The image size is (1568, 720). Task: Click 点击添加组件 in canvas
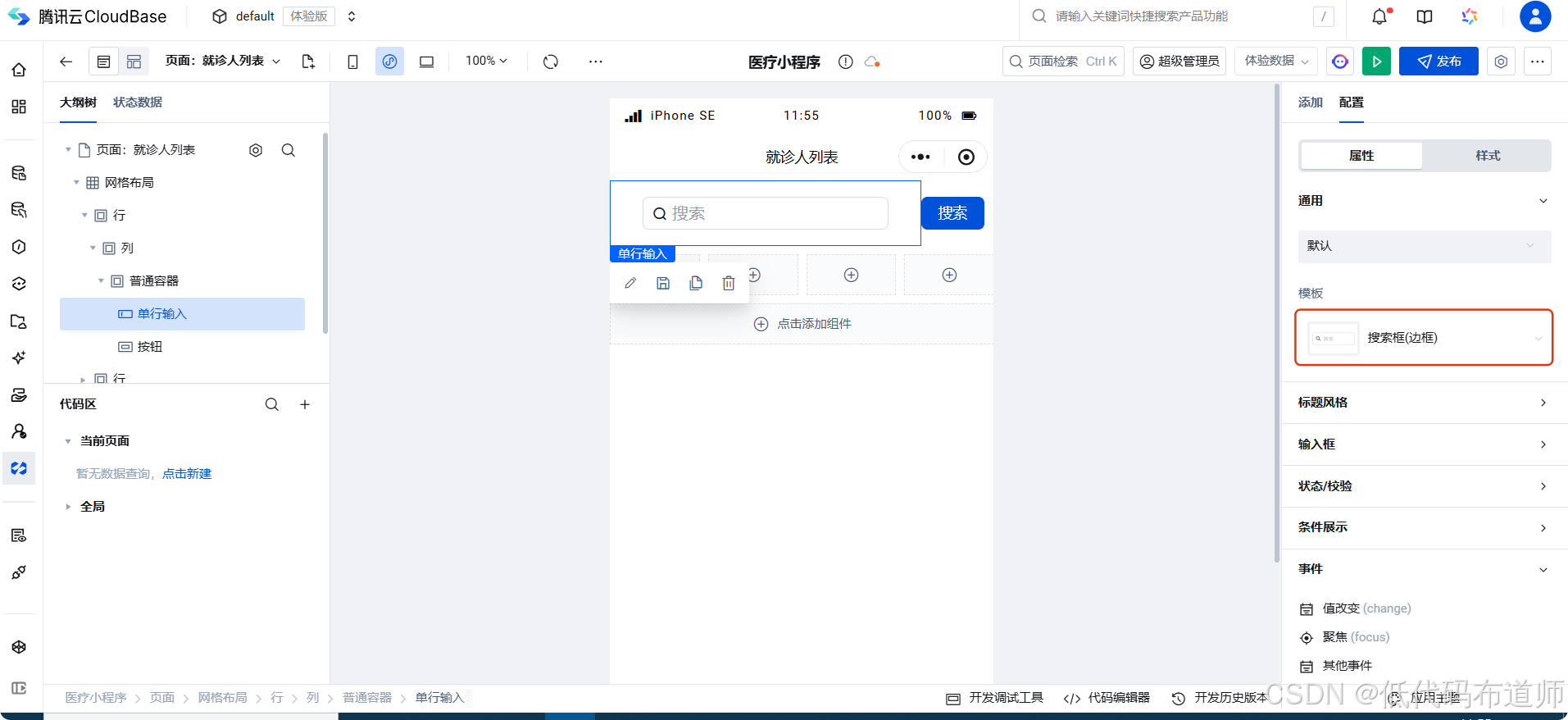coord(802,324)
